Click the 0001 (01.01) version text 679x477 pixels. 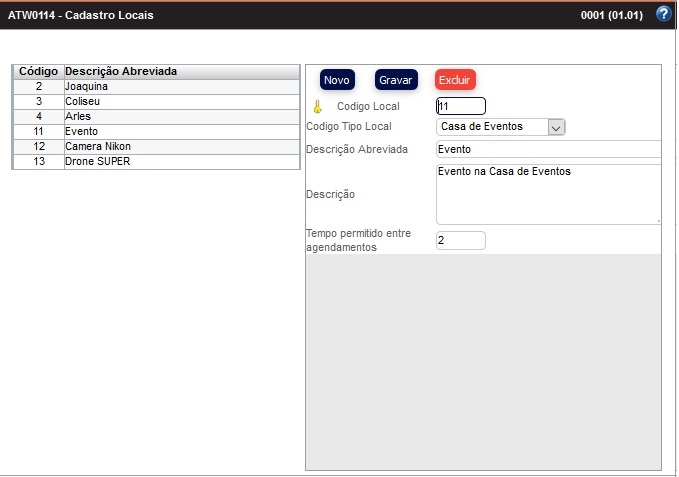click(612, 15)
